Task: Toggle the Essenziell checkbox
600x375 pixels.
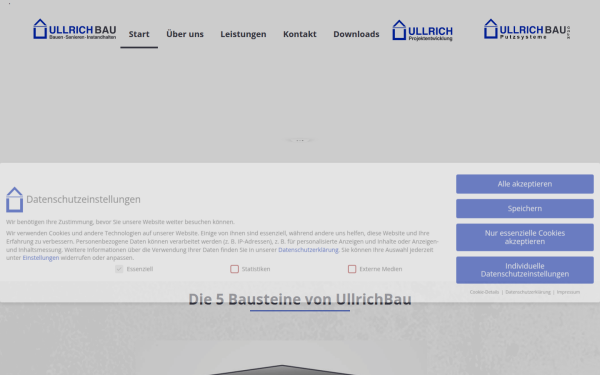Action: tap(119, 269)
